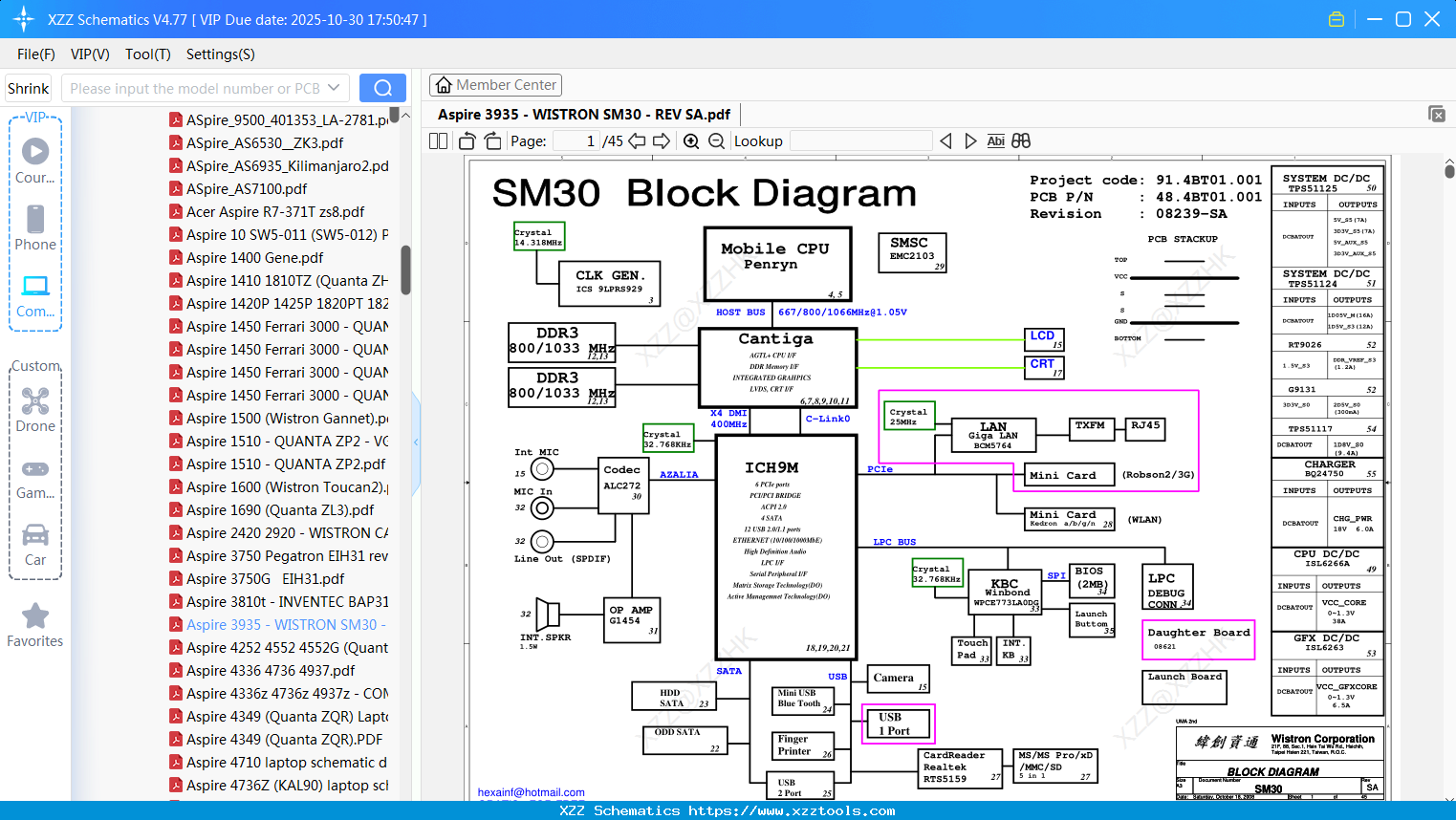Click PDF icon beside Aspire 1400 Gene.pdf
The height and width of the screenshot is (820, 1456).
(176, 257)
